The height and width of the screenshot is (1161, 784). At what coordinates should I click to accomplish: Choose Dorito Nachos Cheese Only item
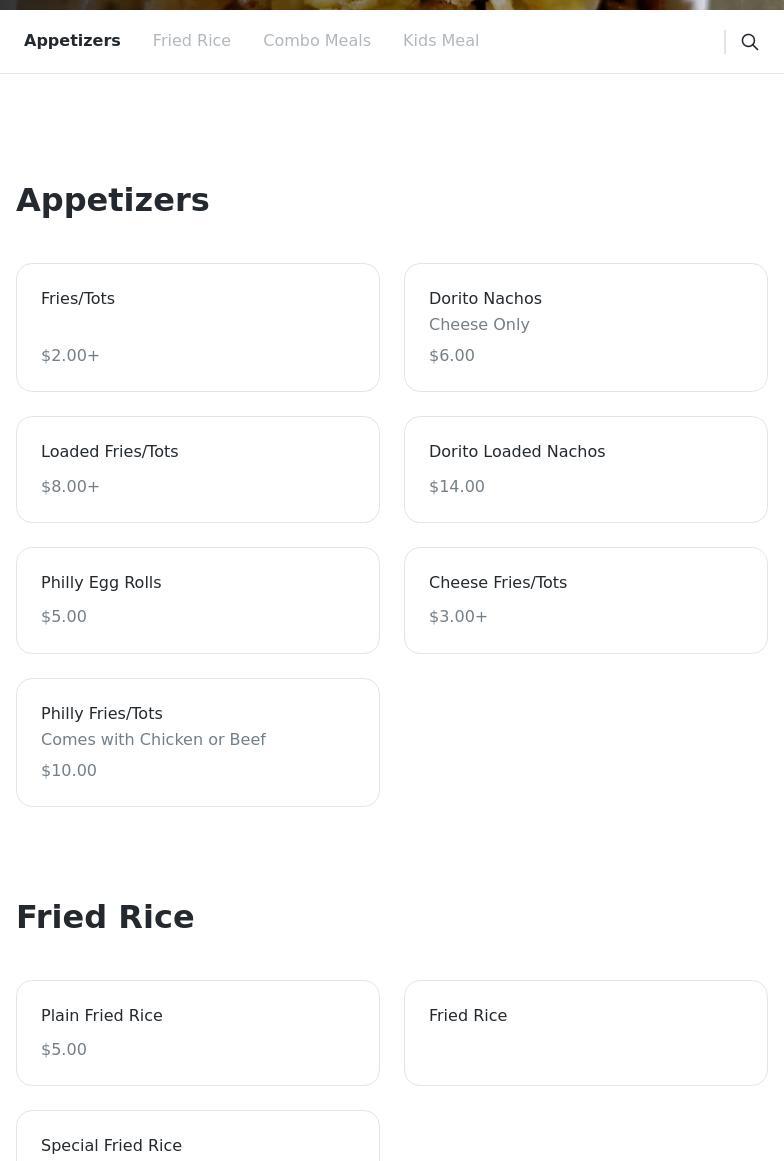(586, 327)
